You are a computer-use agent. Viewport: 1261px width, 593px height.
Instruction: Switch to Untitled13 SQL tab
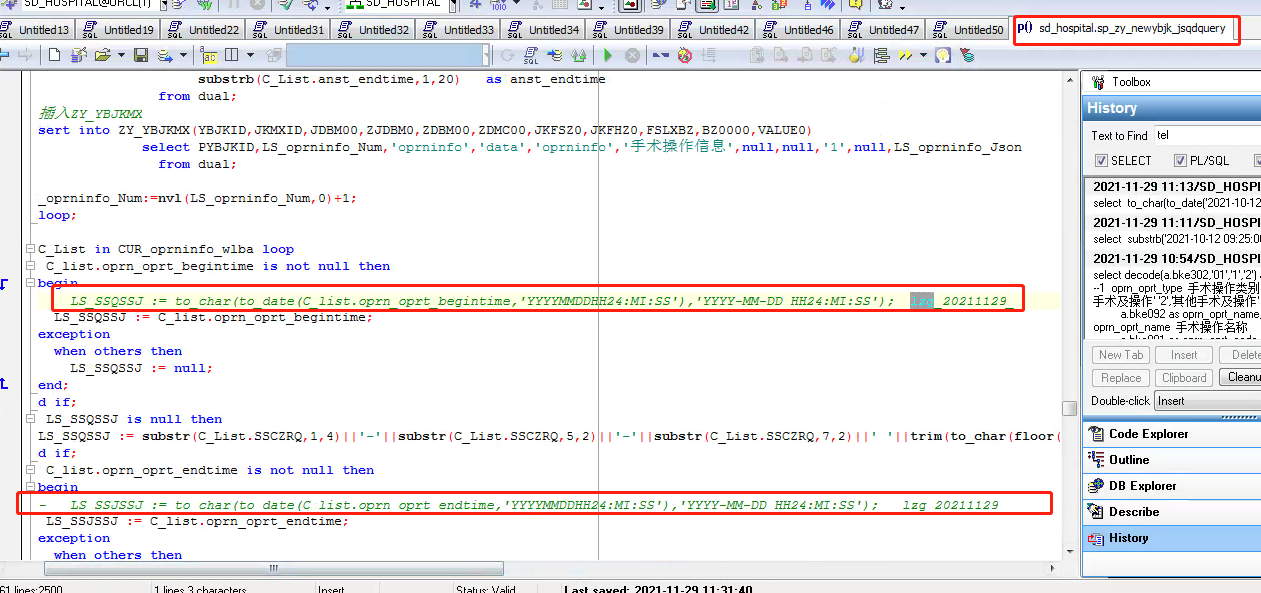pos(37,30)
